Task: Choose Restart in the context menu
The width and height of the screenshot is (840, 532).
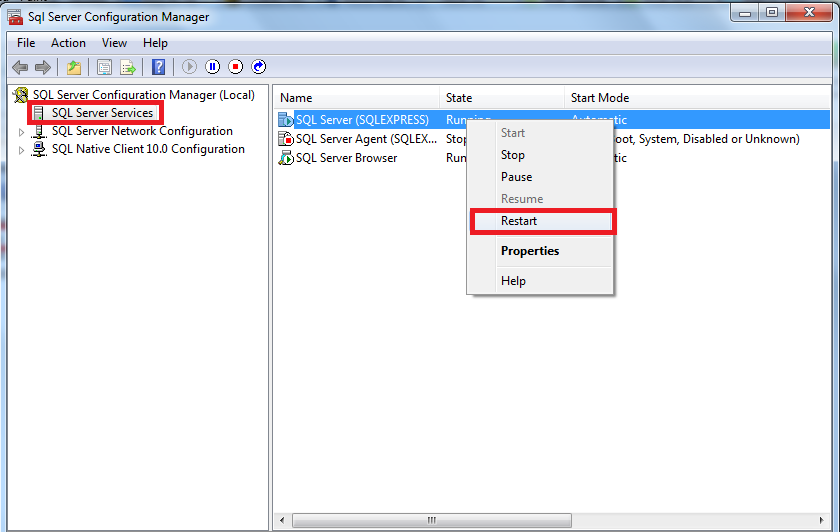Action: point(541,221)
